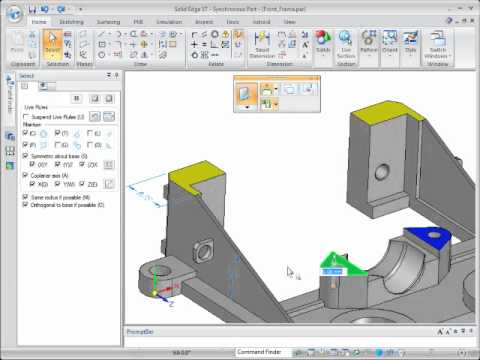Click the Style icon

[410, 39]
